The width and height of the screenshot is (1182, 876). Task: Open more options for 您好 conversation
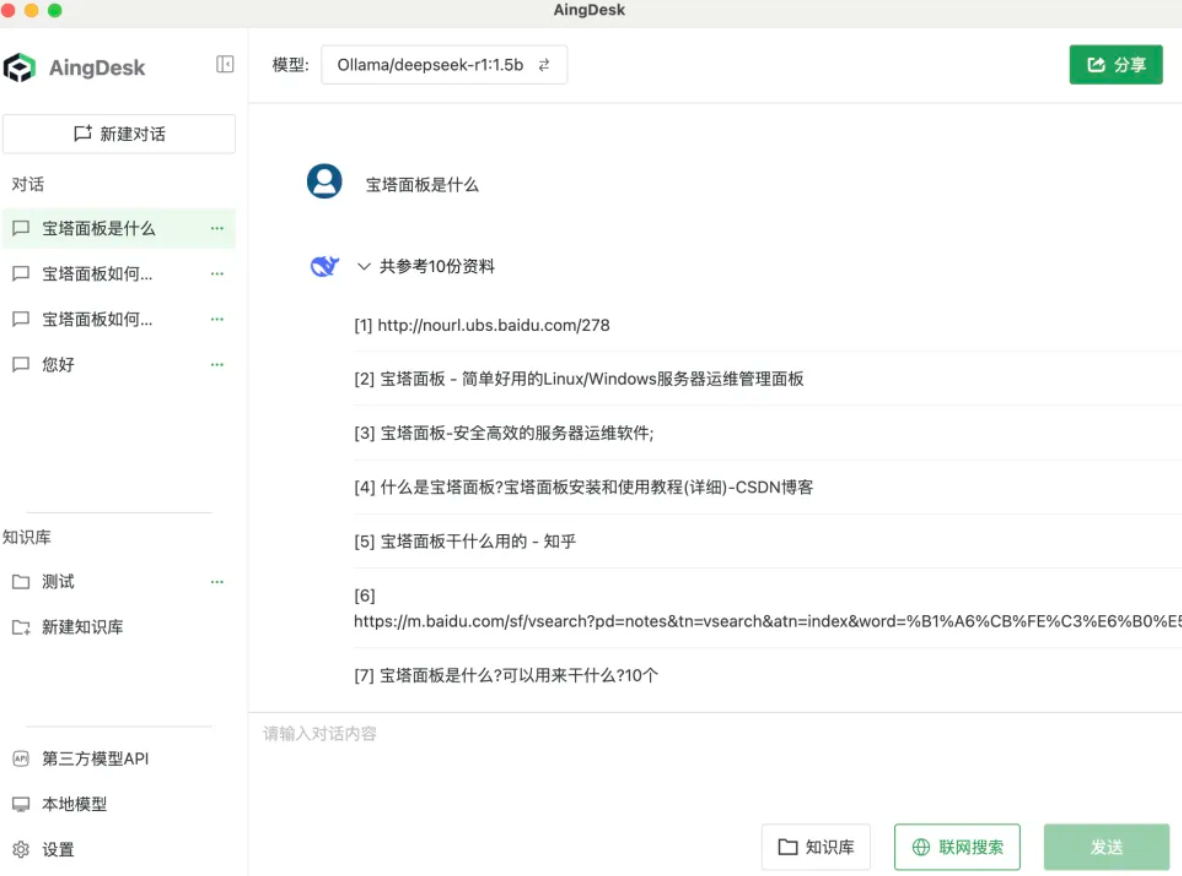[x=217, y=365]
